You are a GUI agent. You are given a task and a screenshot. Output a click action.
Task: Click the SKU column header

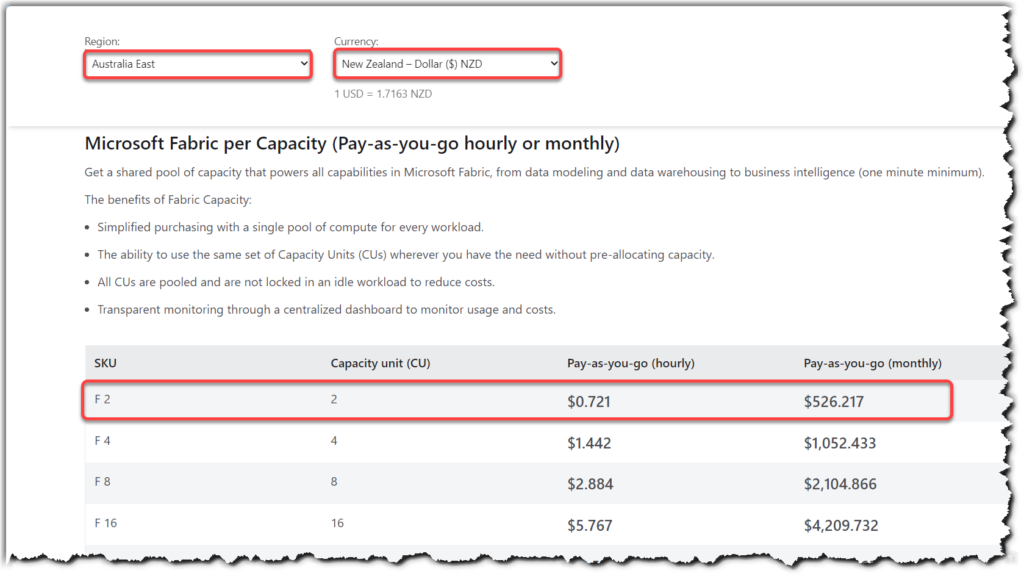[105, 363]
